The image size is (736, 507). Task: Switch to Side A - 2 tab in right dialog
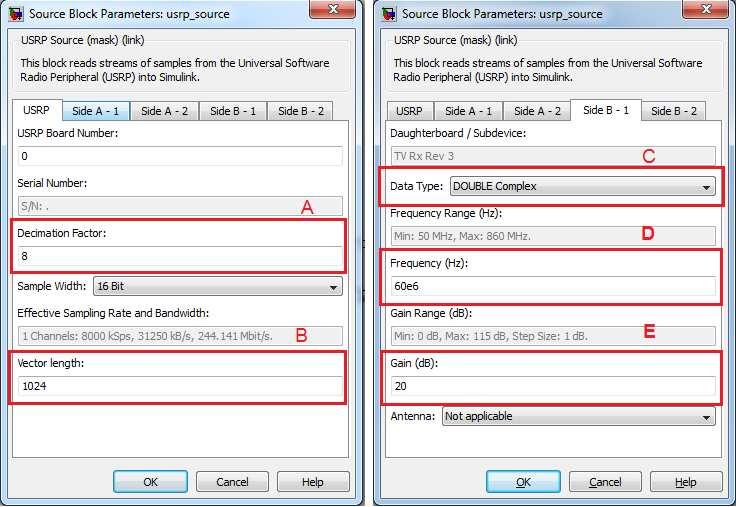click(537, 111)
